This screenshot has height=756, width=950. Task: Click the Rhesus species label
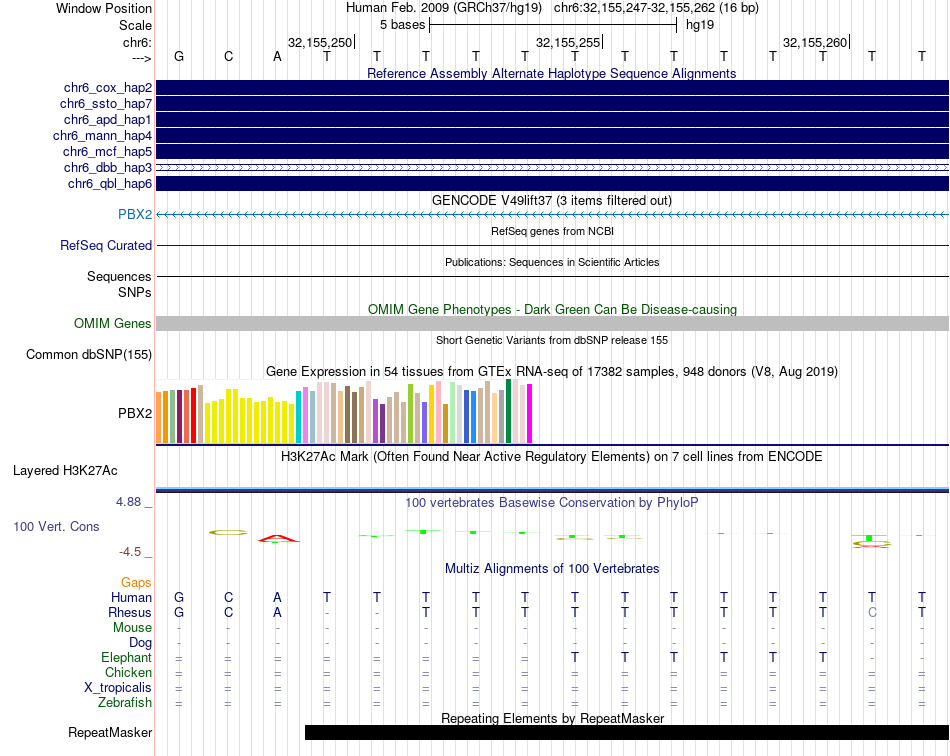click(130, 612)
